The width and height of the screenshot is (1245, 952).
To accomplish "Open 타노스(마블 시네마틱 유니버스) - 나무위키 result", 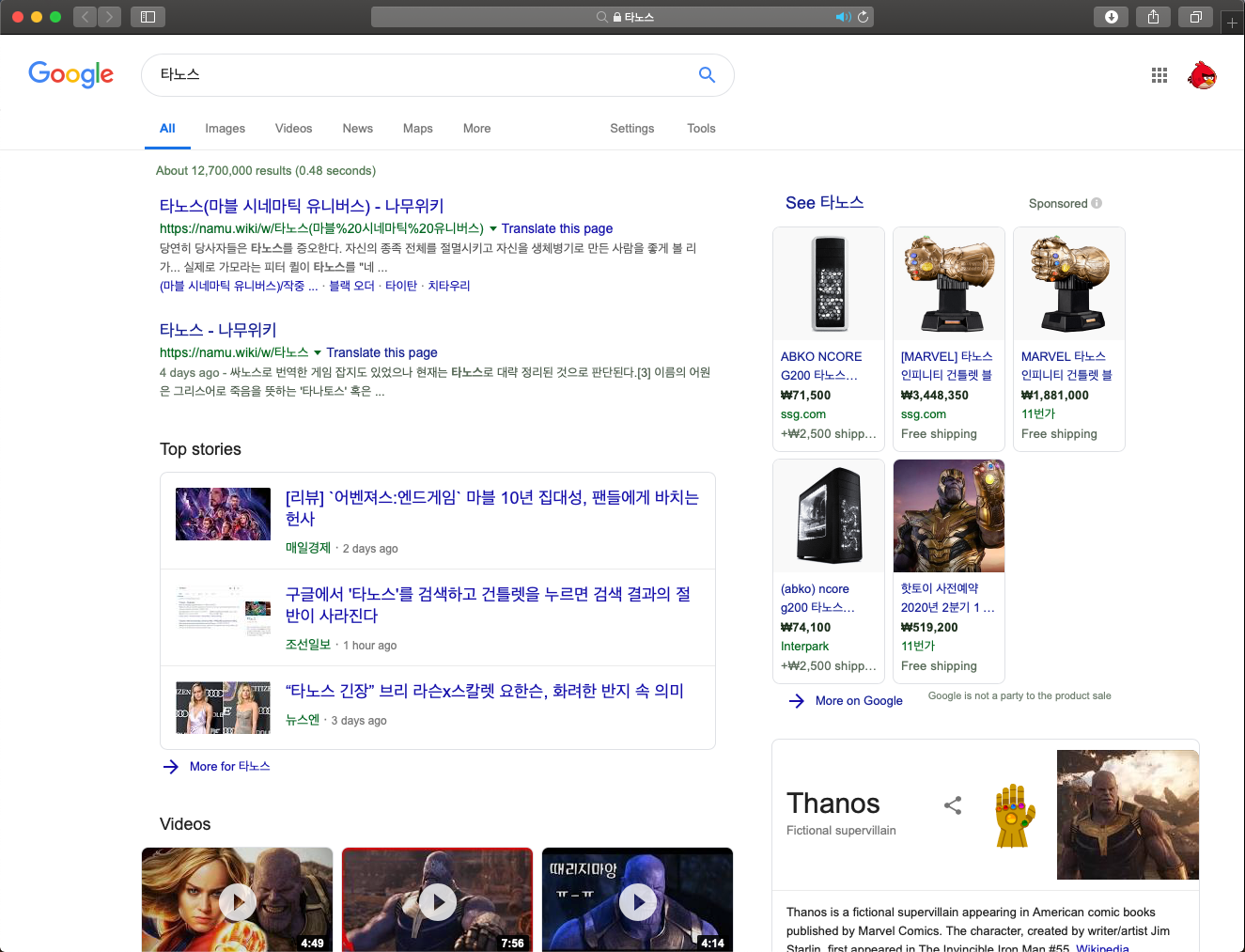I will tap(302, 206).
